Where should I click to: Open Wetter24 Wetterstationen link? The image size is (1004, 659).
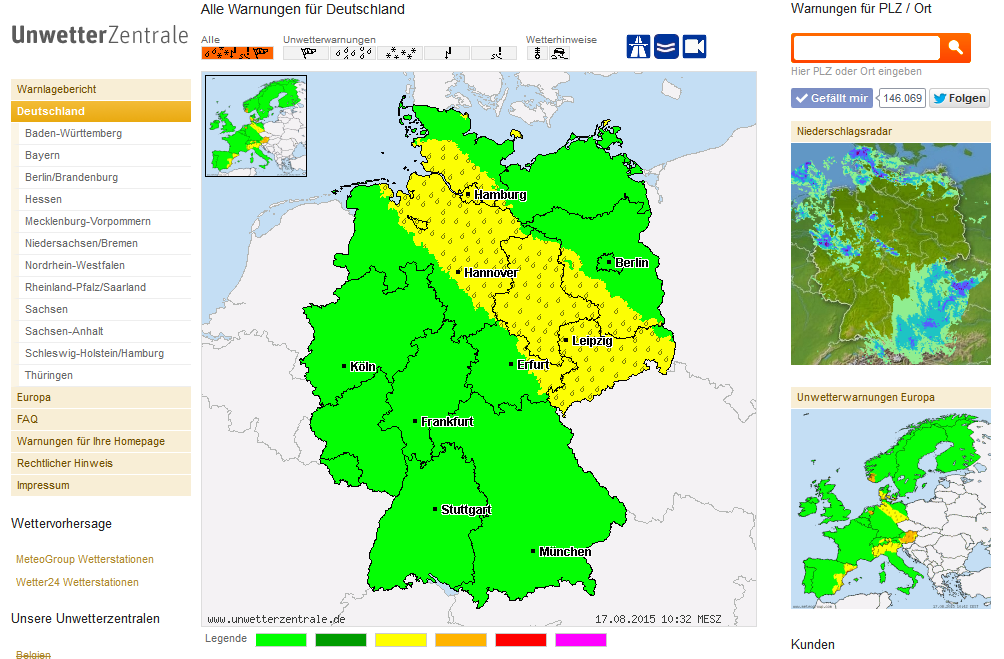coord(77,582)
